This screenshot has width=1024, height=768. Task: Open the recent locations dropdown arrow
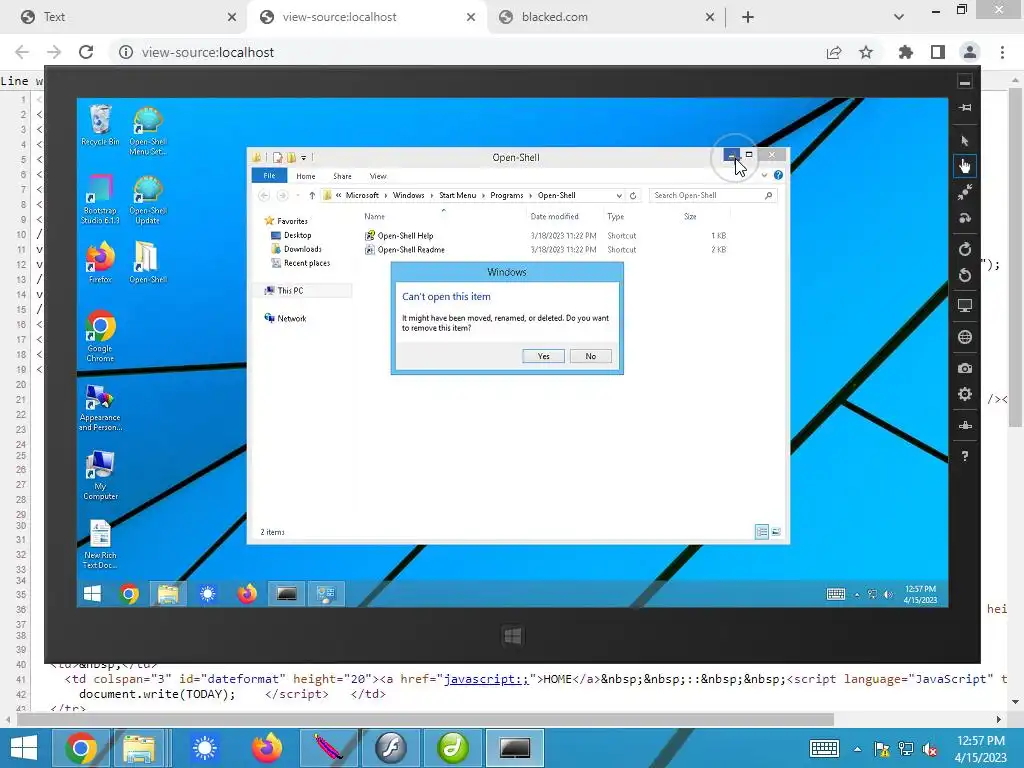(298, 195)
